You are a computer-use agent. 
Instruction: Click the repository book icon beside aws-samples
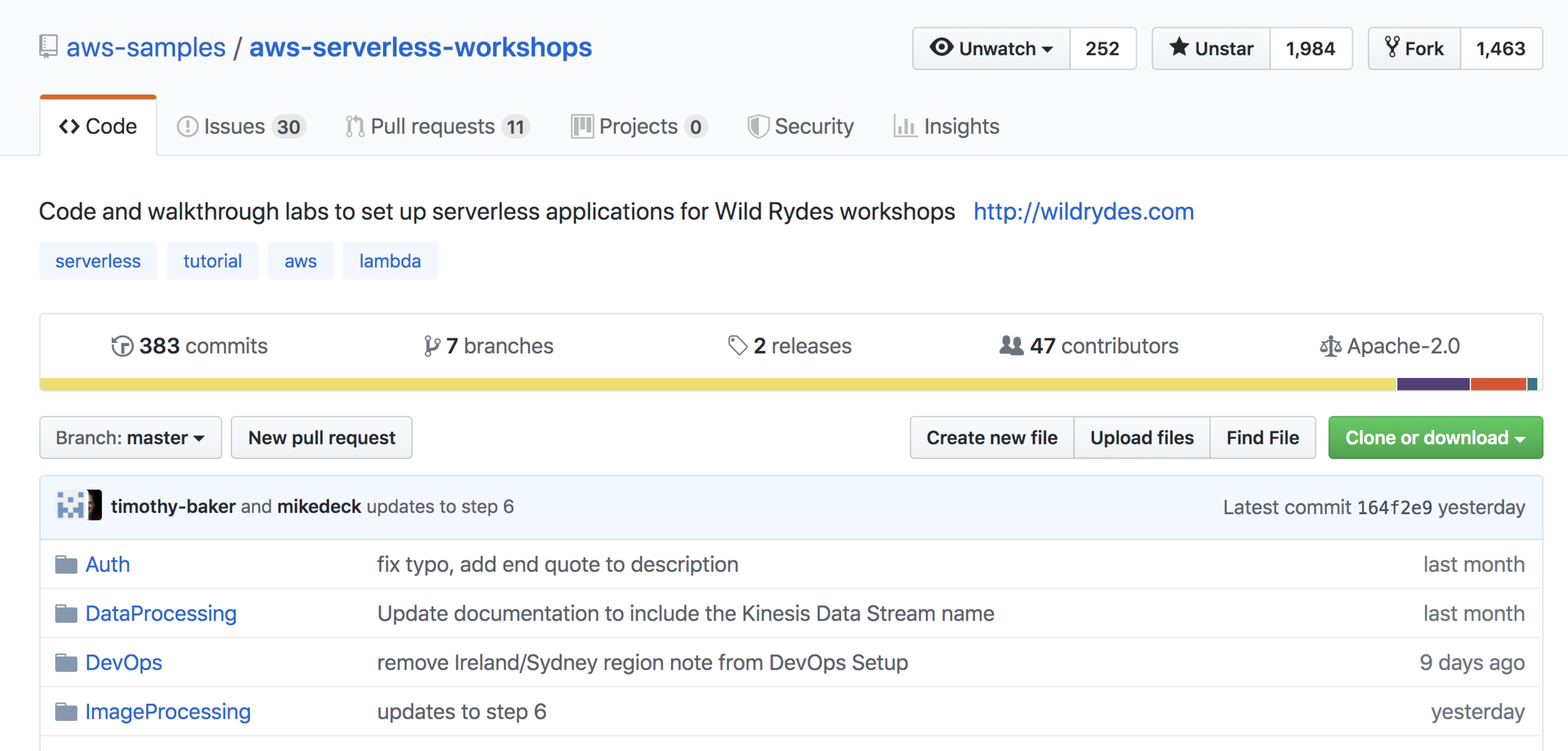pyautogui.click(x=48, y=47)
